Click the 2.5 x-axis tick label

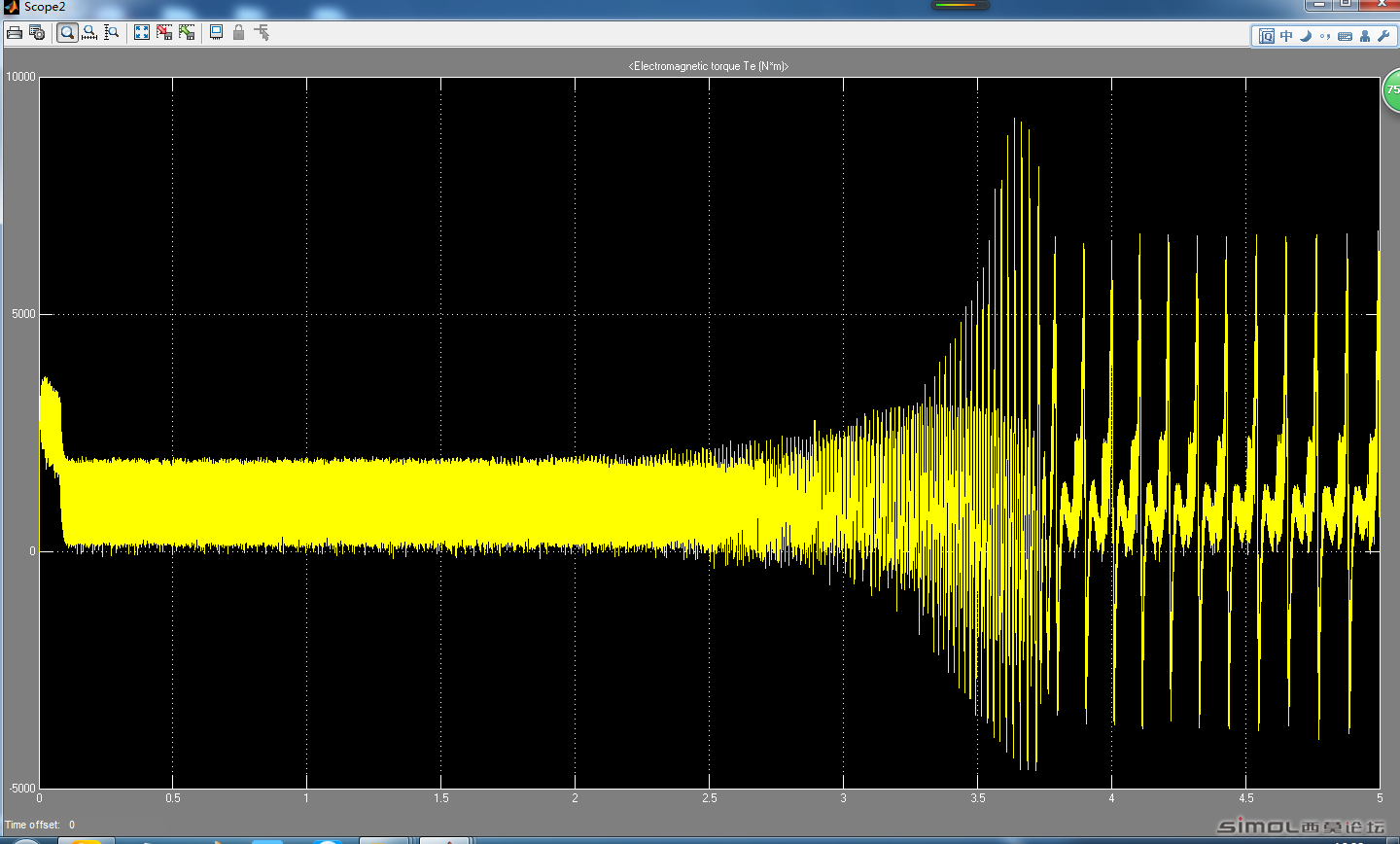pyautogui.click(x=709, y=798)
